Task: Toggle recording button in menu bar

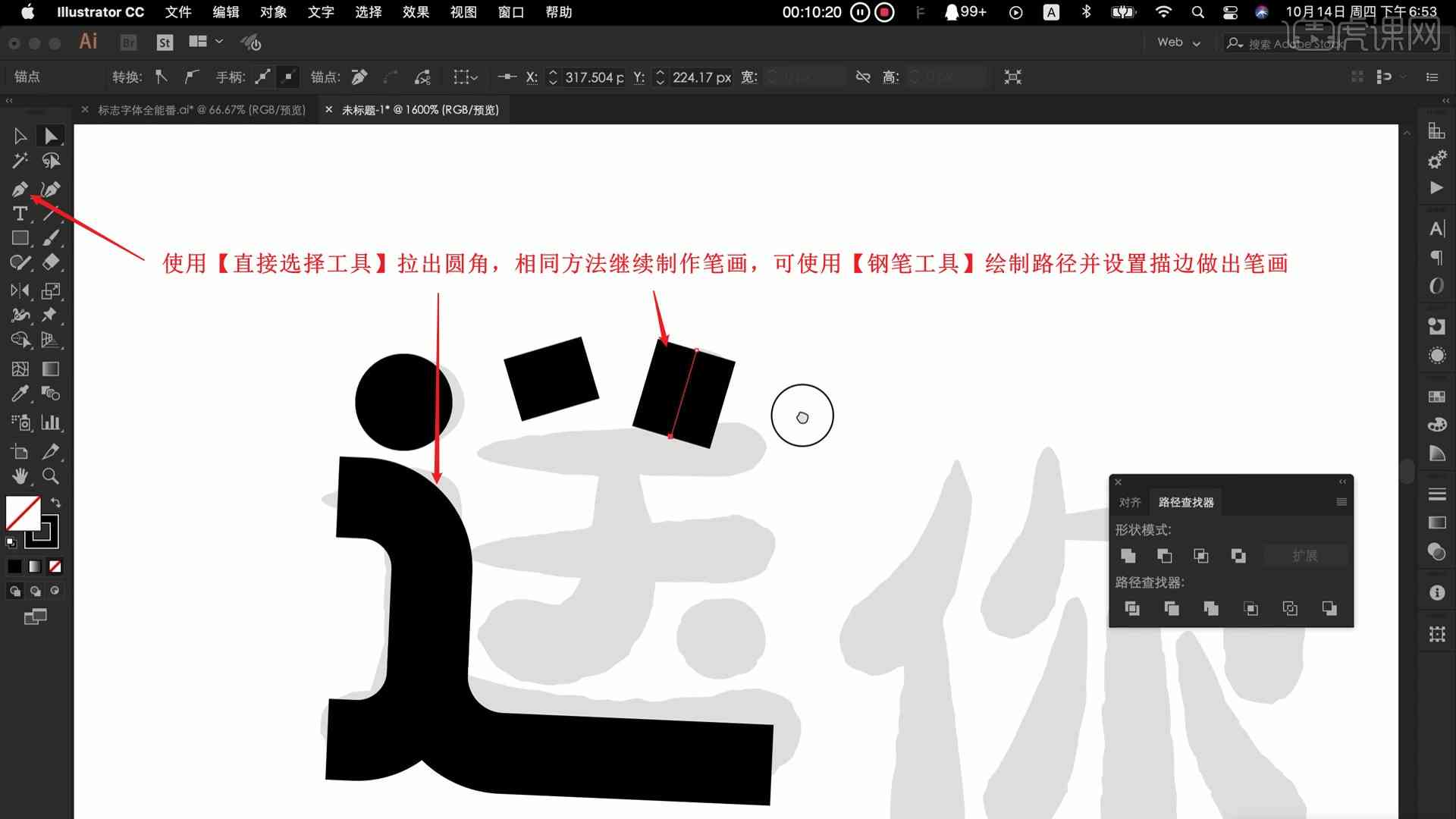Action: [885, 12]
